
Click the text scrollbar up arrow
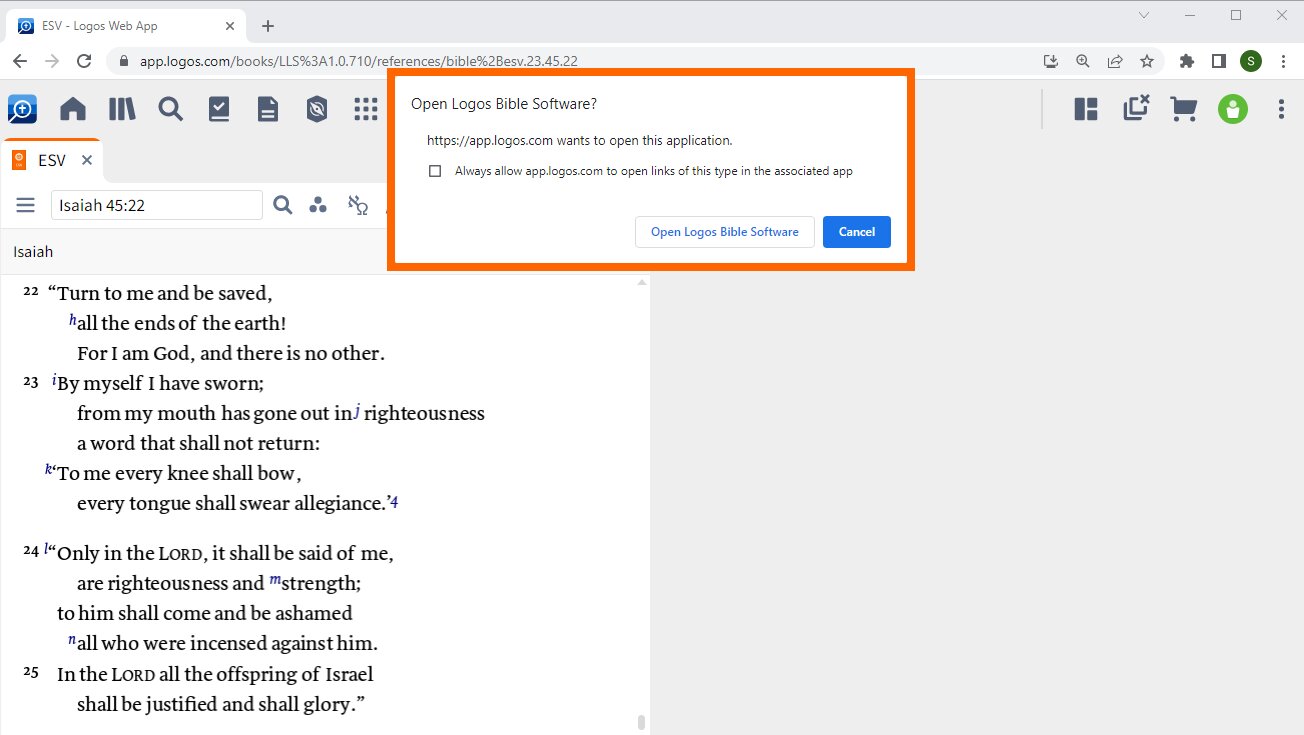642,283
